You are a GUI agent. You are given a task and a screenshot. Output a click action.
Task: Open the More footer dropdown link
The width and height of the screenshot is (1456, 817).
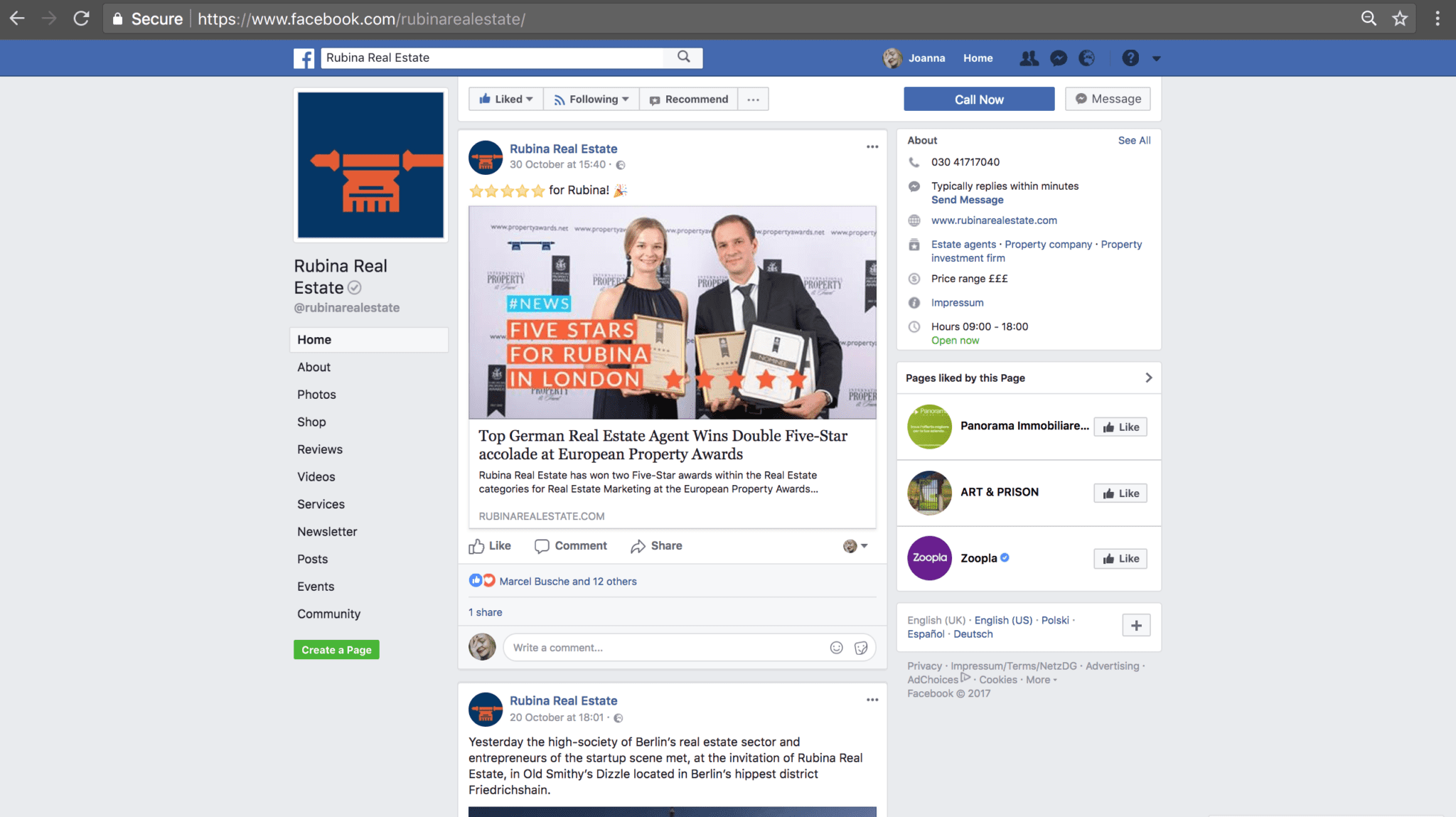1041,680
